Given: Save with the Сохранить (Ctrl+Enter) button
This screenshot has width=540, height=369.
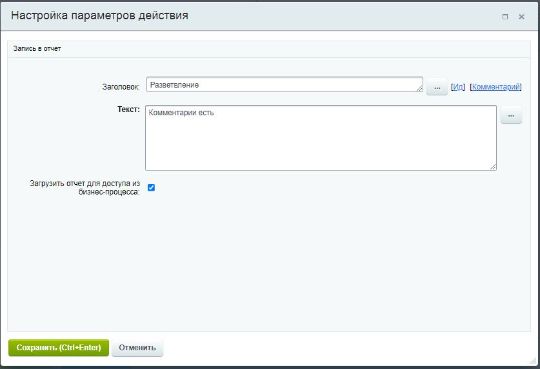Looking at the screenshot, I should point(59,348).
